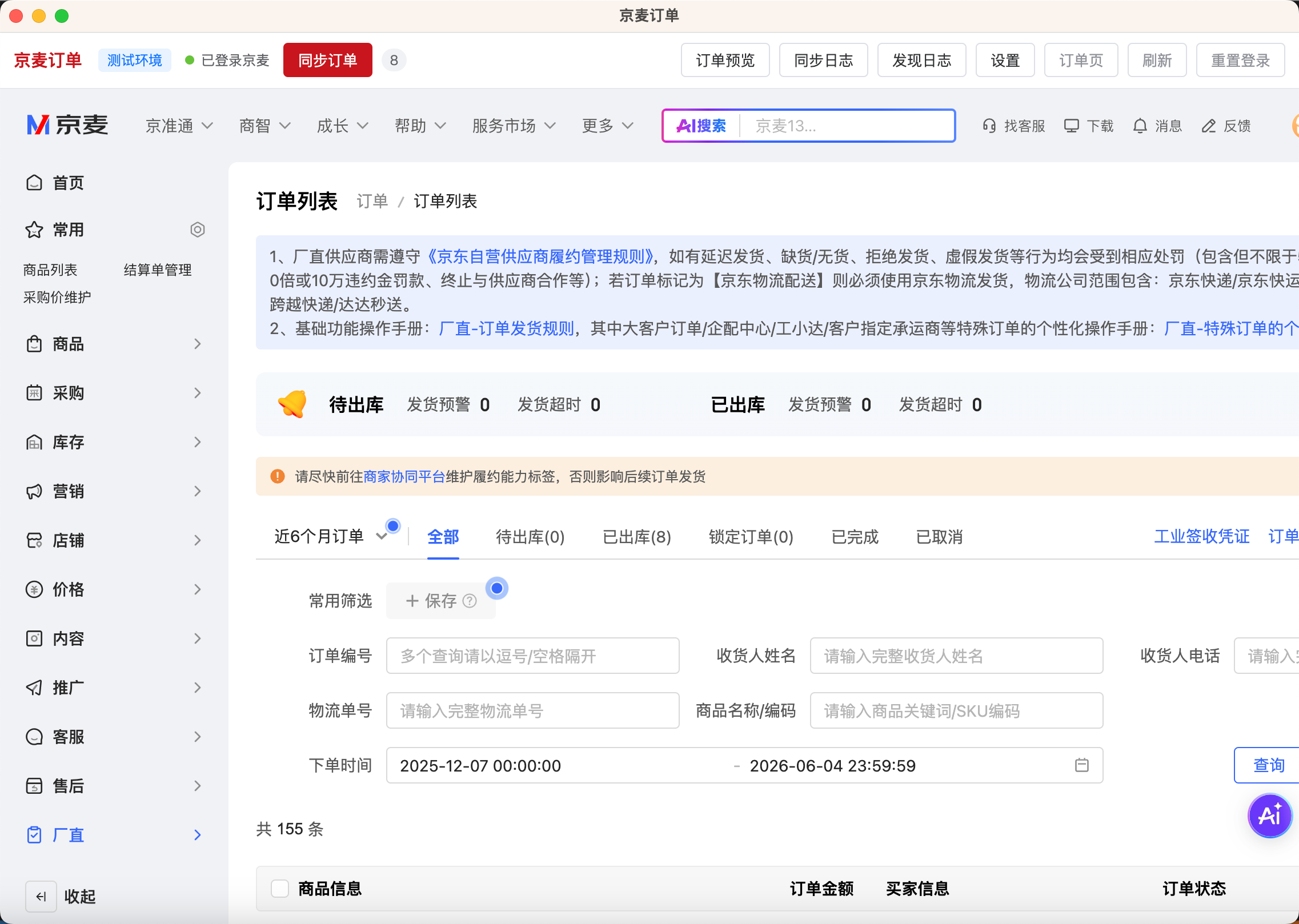Click the 售后 after-sales icon
The height and width of the screenshot is (924, 1299).
coord(34,786)
